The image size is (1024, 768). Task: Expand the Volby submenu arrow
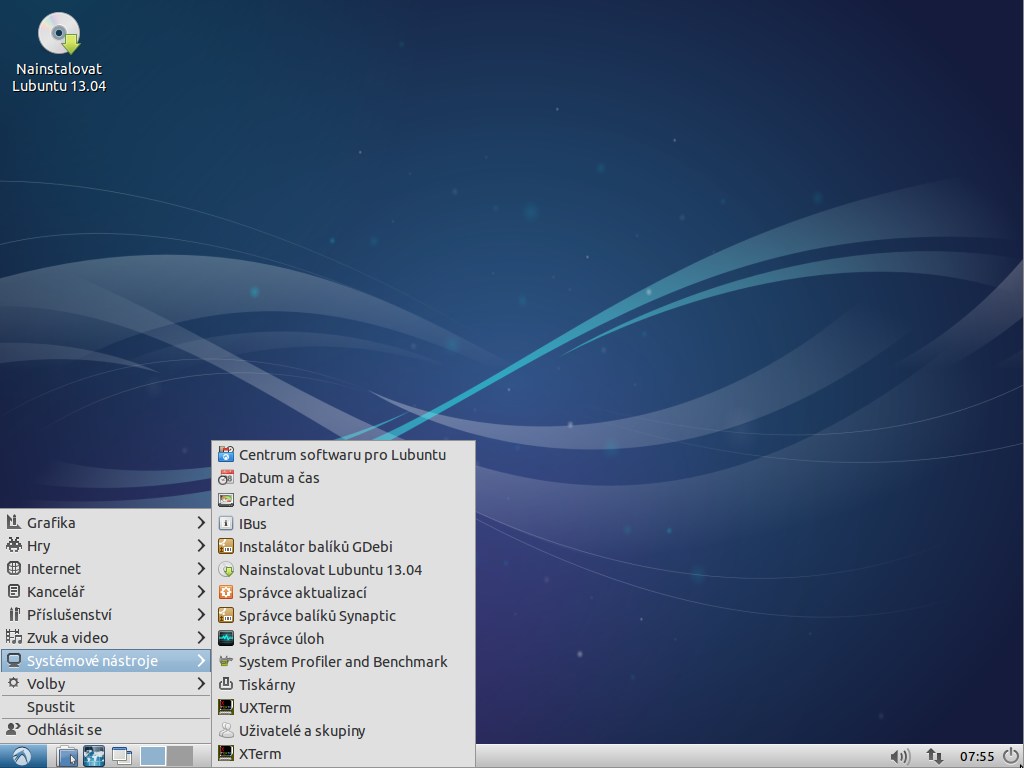[201, 684]
